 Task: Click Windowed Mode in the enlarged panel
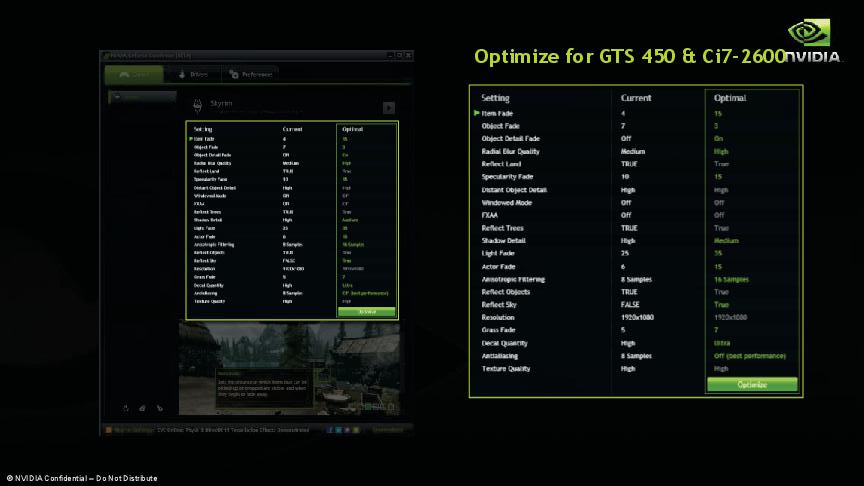[506, 202]
